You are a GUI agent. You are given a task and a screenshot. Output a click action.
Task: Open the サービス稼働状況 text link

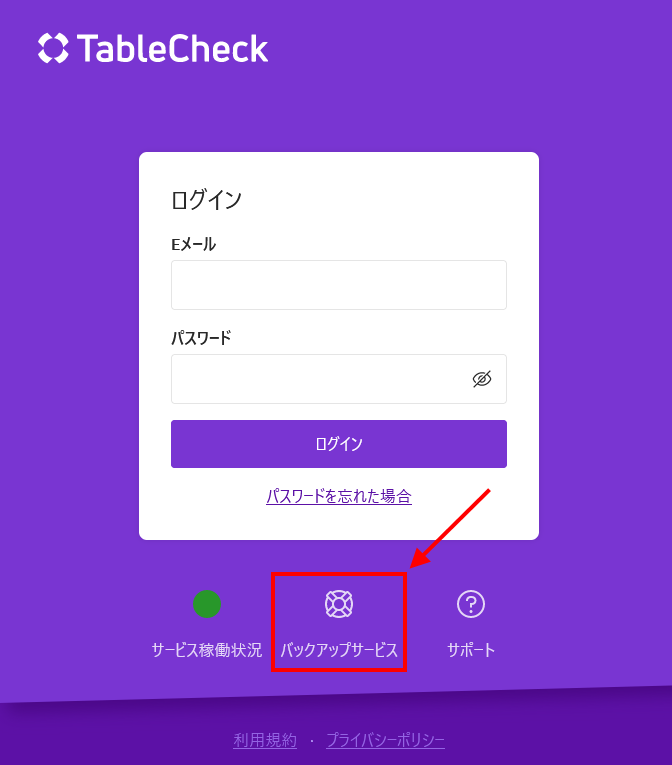point(207,650)
